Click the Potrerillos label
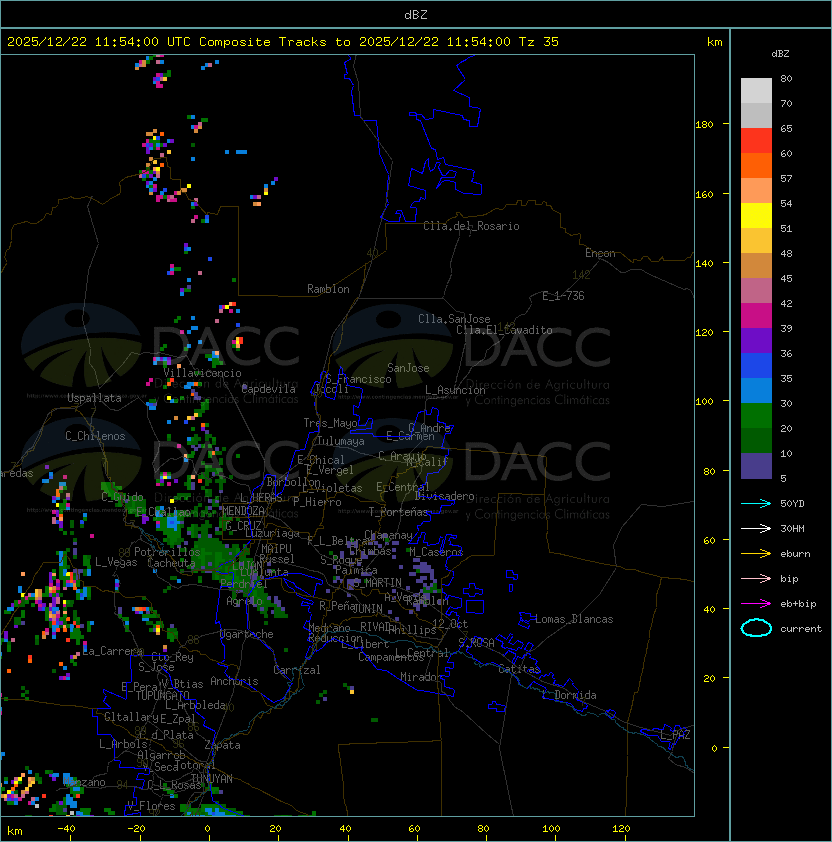This screenshot has width=832, height=842. tap(167, 551)
